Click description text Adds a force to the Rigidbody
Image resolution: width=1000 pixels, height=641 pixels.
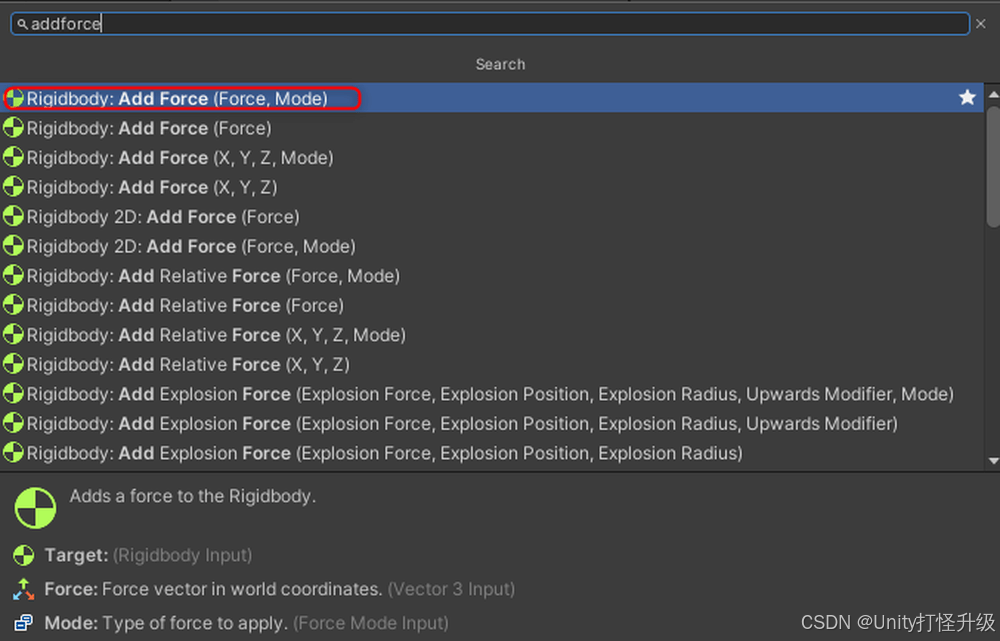pos(193,496)
